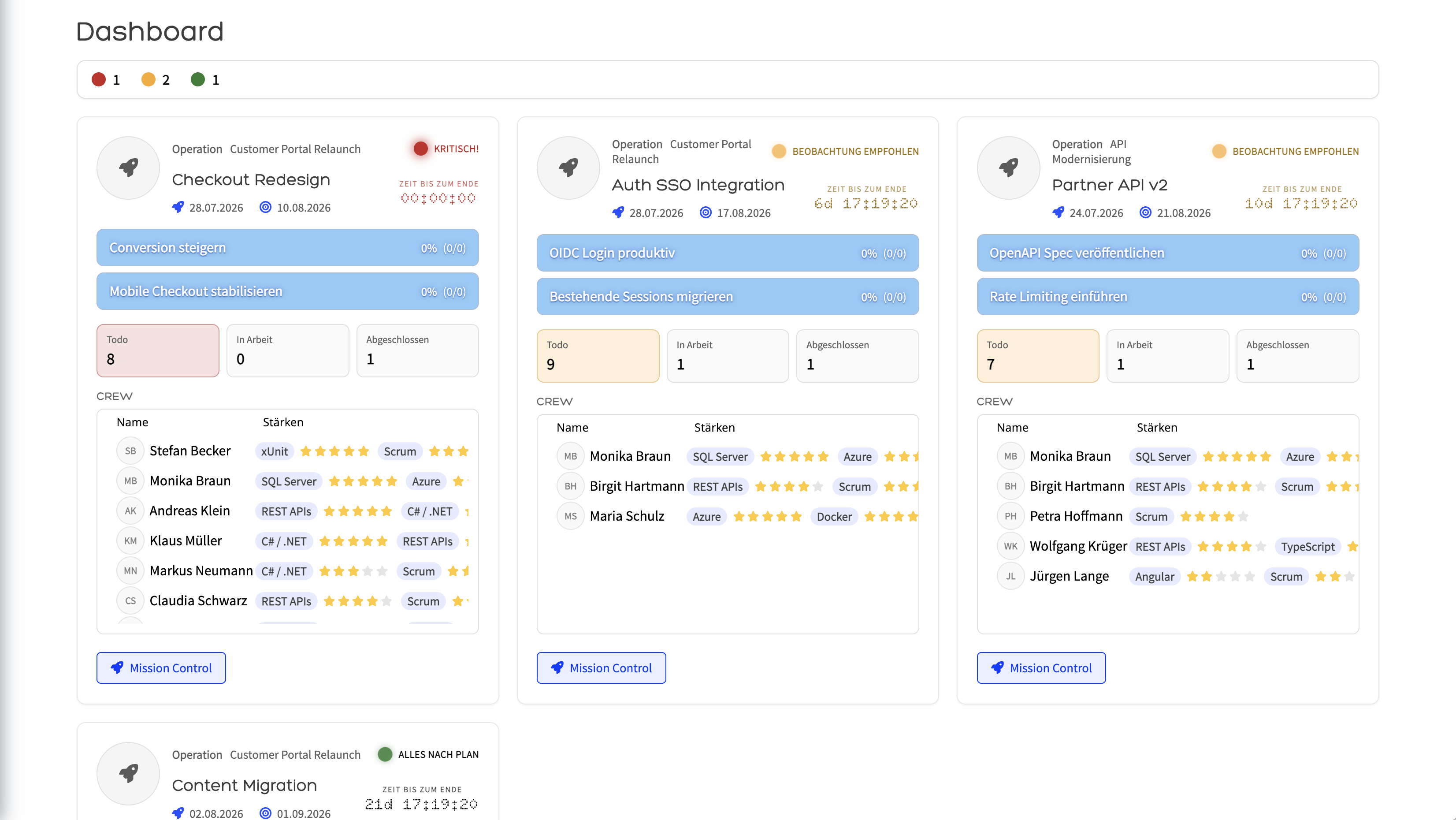1456x820 pixels.
Task: Click the name Maria Schulz
Action: 627,516
